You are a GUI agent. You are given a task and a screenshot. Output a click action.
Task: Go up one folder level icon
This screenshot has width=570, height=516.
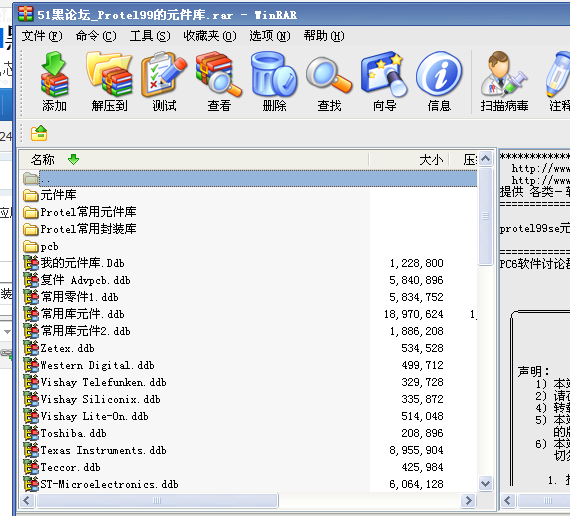pos(39,133)
